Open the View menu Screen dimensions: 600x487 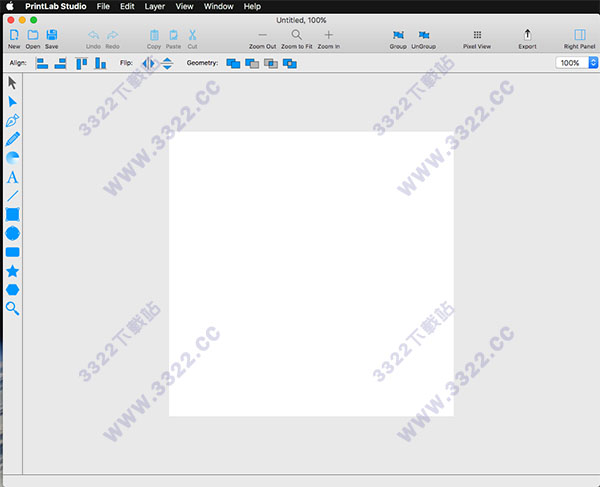tap(184, 6)
